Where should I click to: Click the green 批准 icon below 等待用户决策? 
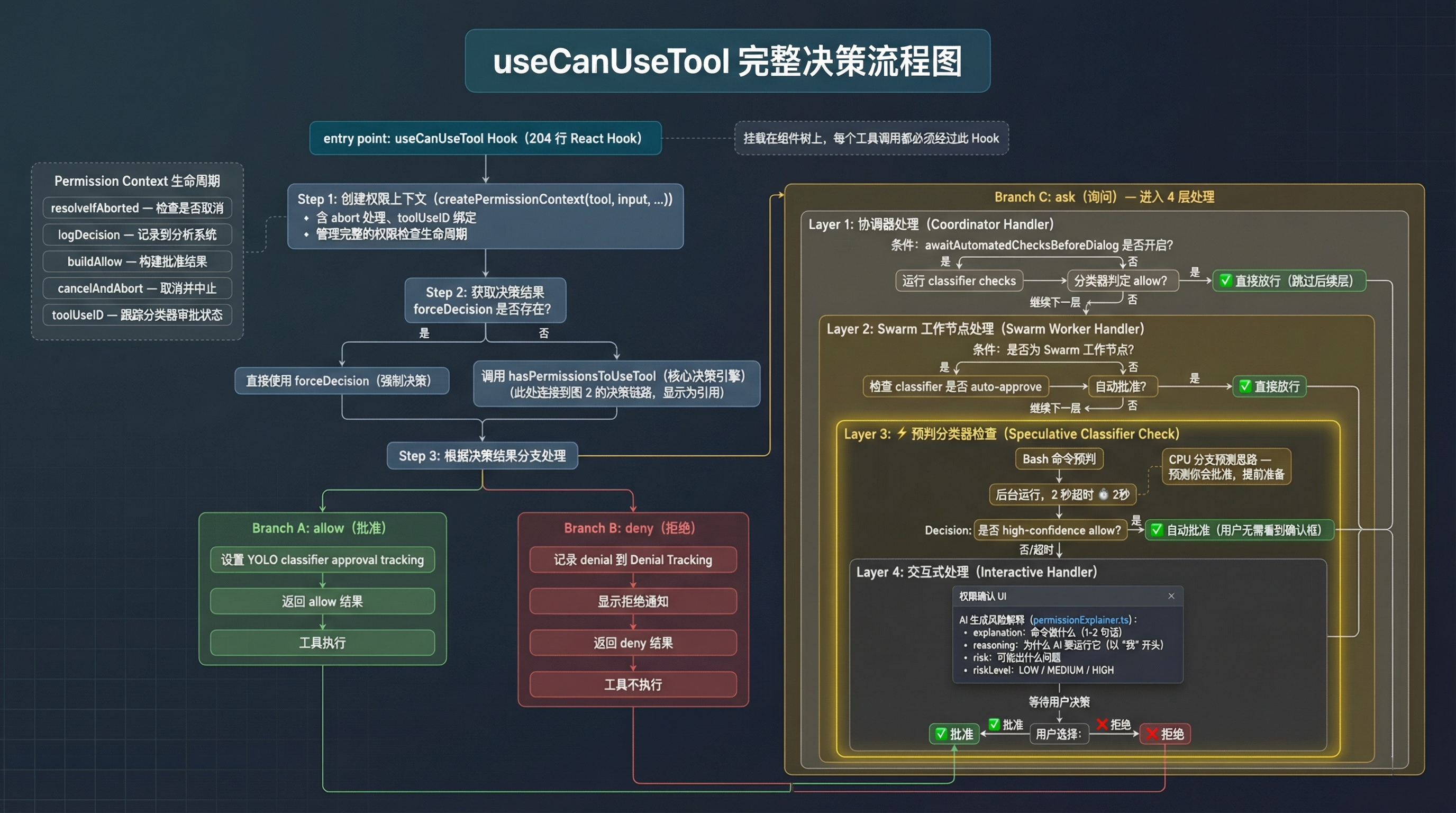click(x=941, y=734)
